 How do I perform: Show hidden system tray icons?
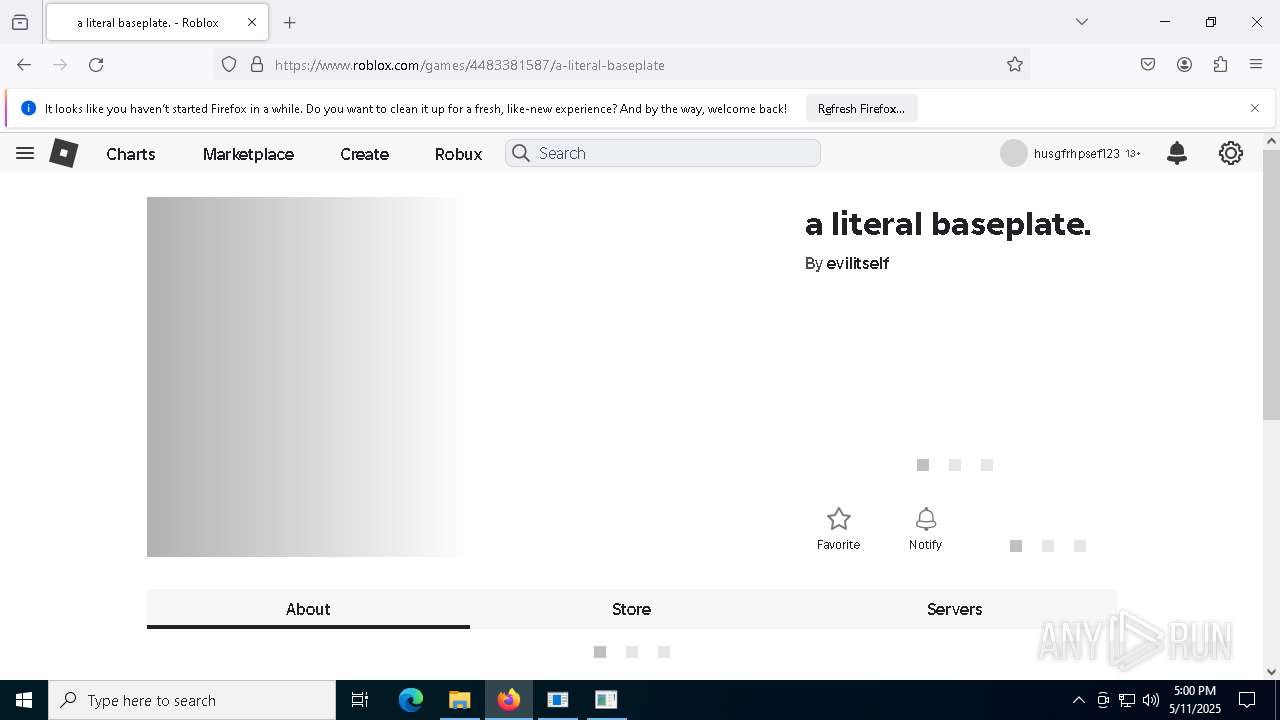tap(1078, 700)
